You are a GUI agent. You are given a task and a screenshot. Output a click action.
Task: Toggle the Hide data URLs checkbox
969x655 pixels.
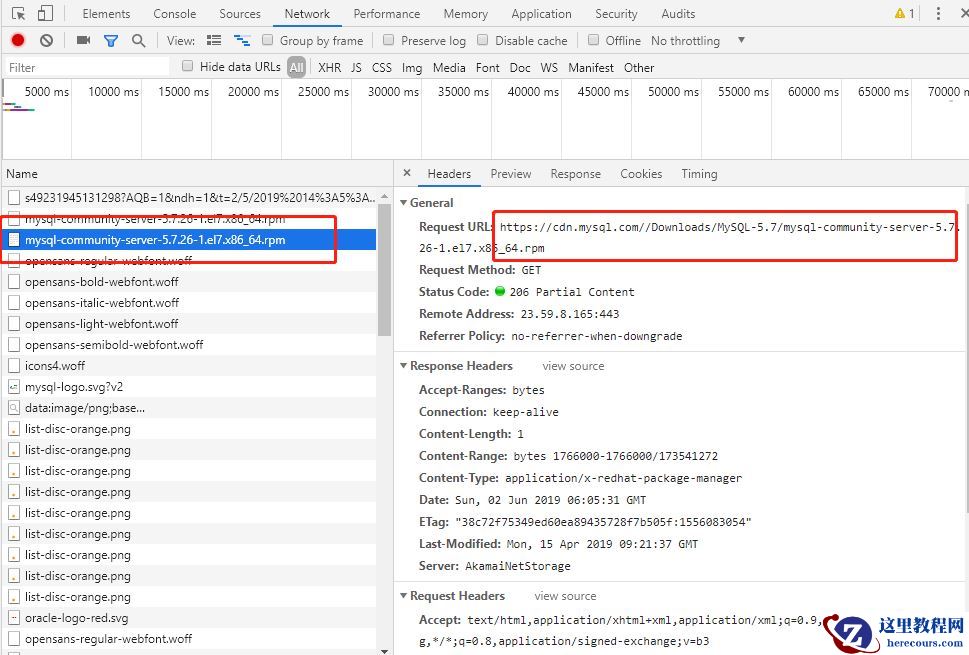click(187, 66)
